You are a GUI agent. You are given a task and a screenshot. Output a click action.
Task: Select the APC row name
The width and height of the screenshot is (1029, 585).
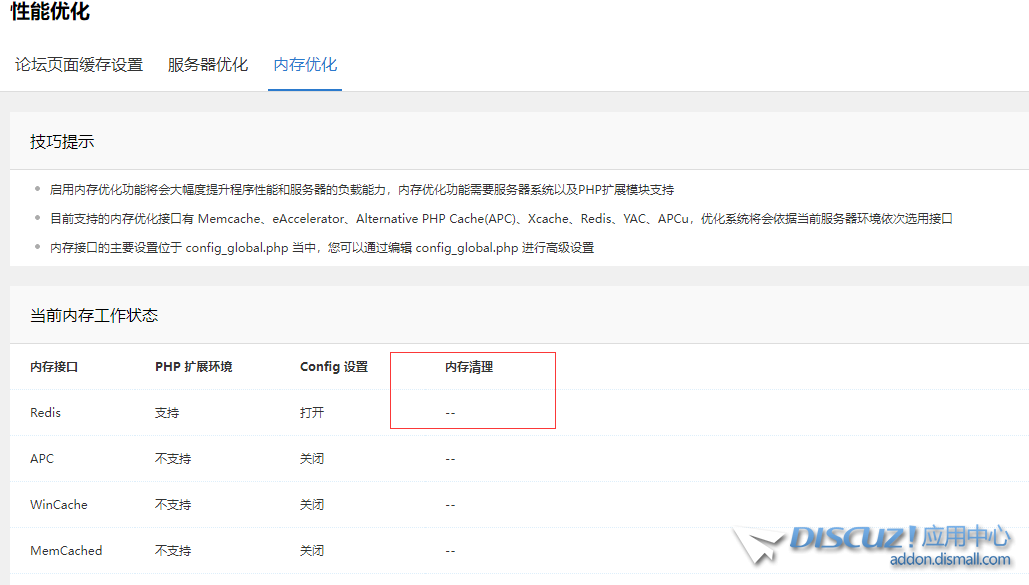point(42,459)
